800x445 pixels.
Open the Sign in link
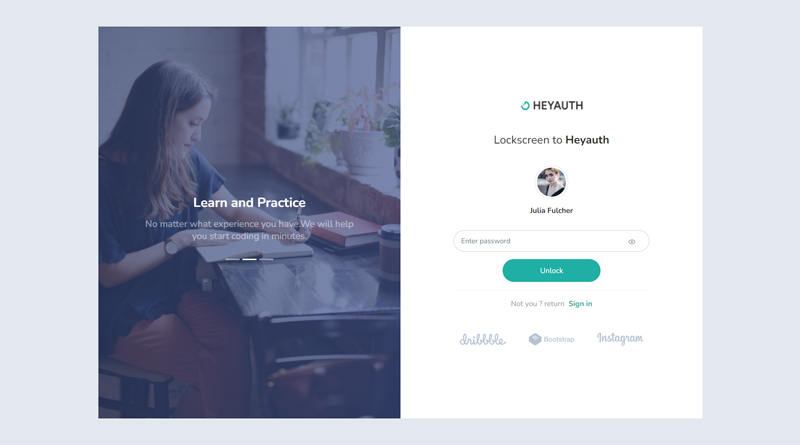(x=580, y=304)
